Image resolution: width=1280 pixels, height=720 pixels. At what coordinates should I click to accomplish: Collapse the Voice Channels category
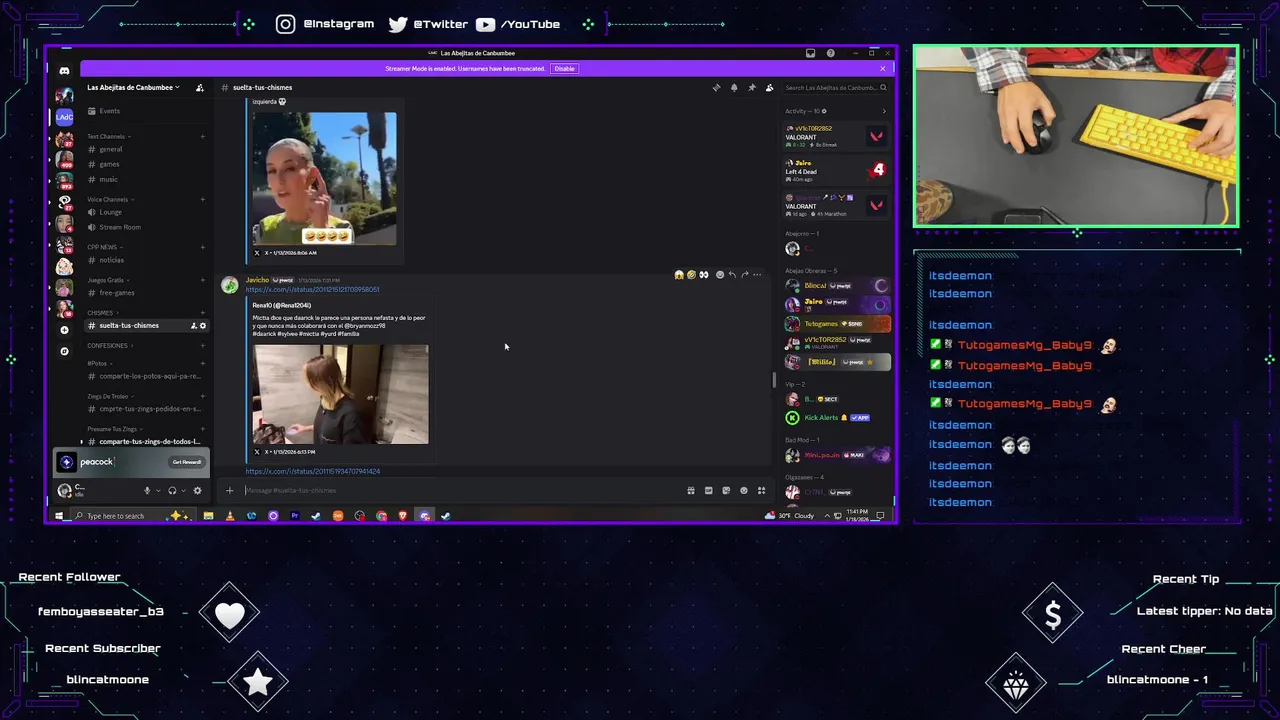click(x=111, y=199)
